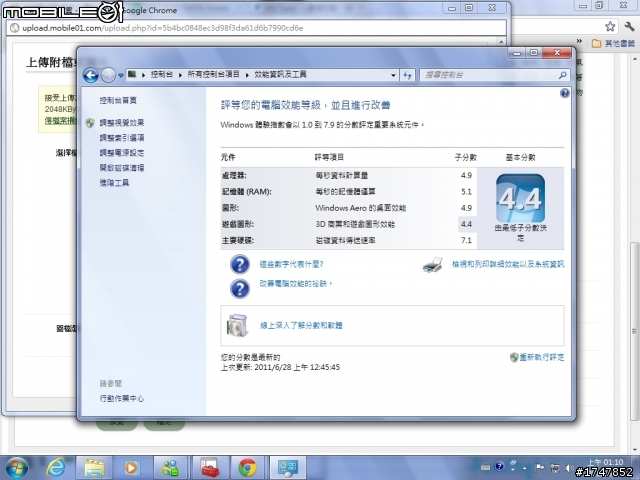Click address URL in front Chrome window
The width and height of the screenshot is (640, 480).
(162, 28)
